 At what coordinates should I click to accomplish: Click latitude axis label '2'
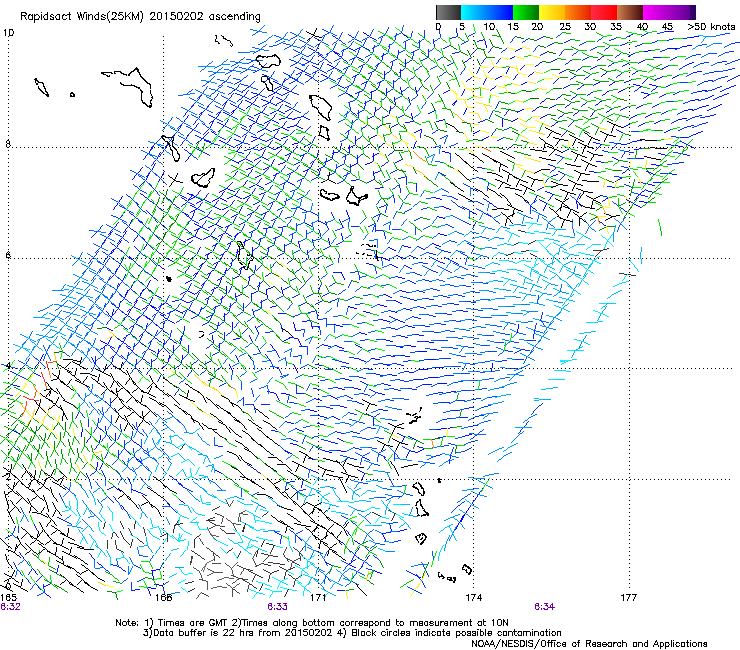[x=8, y=477]
